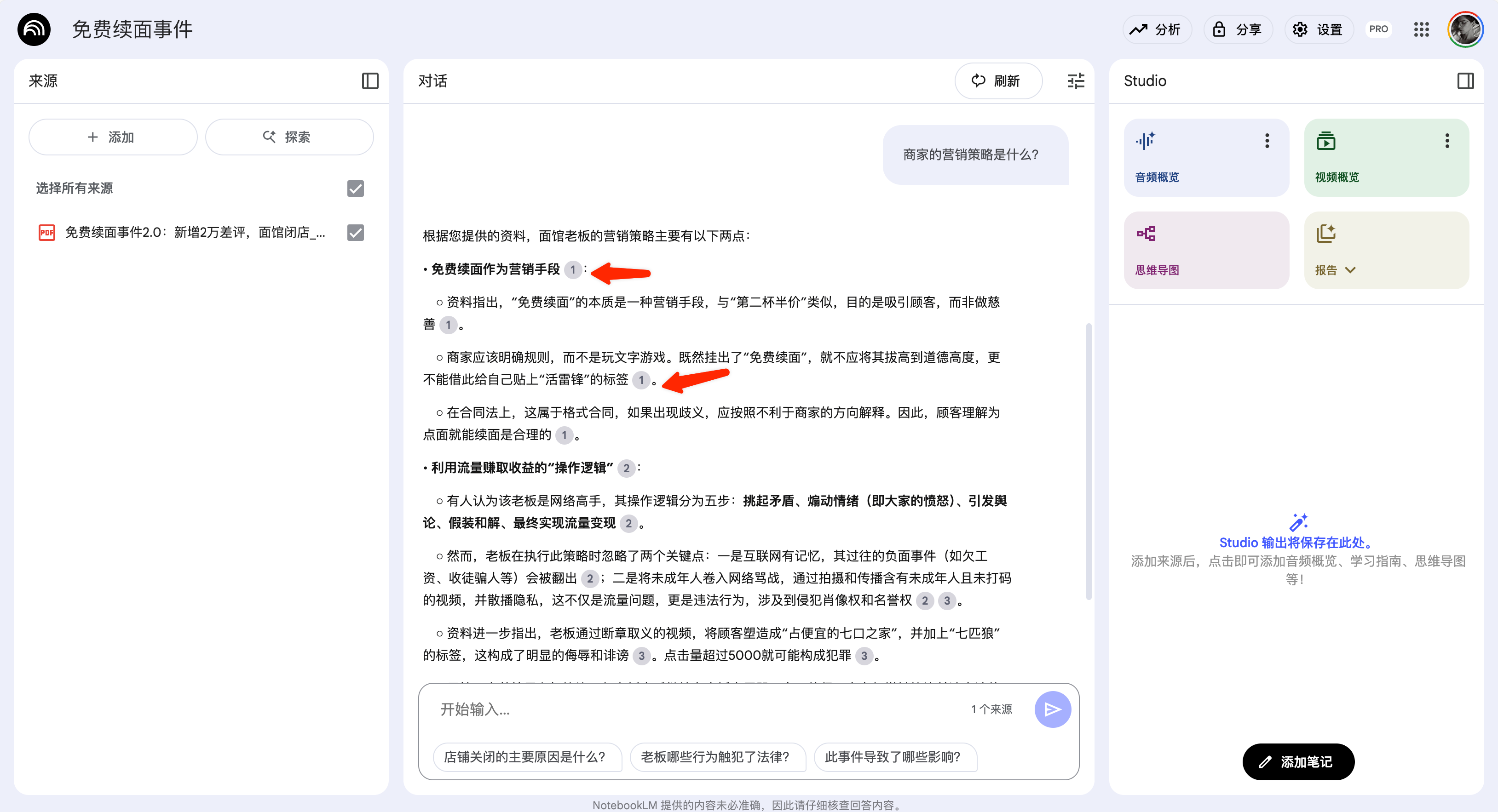The height and width of the screenshot is (812, 1498).
Task: Select suggestion 此事件导致了哪些影响?
Action: click(x=895, y=757)
